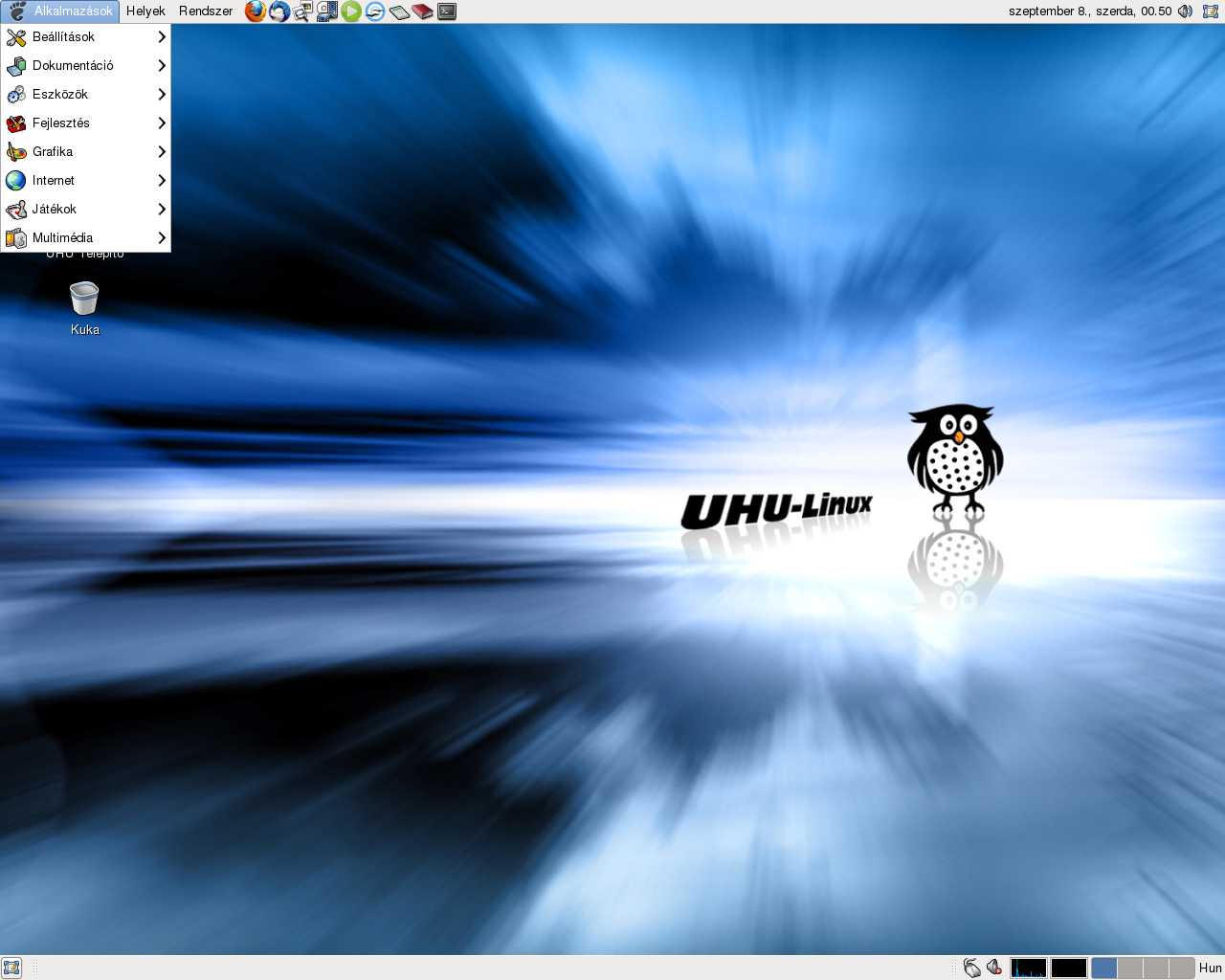1225x980 pixels.
Task: Expand the Internet submenu
Action: pyautogui.click(x=85, y=180)
